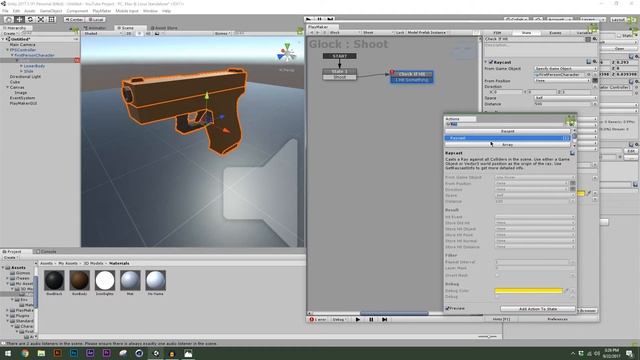Select Main Camera in Hierarchy

point(22,44)
